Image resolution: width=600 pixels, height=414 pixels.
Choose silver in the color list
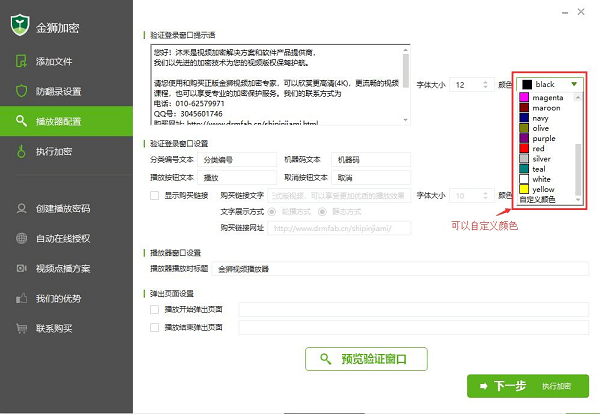(x=546, y=158)
